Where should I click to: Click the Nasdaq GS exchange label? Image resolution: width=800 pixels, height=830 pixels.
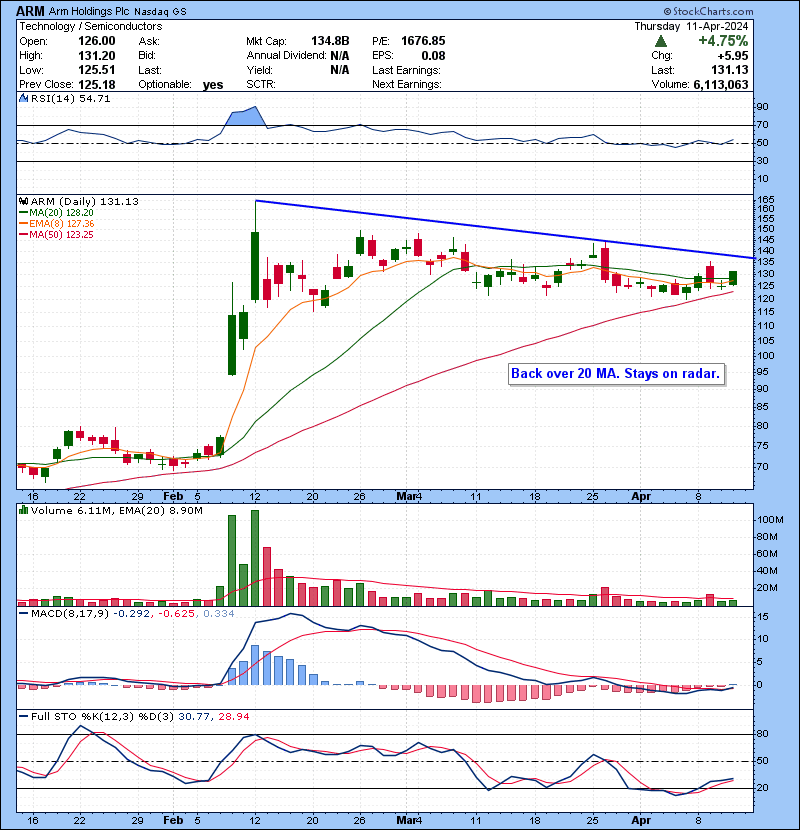coord(160,12)
